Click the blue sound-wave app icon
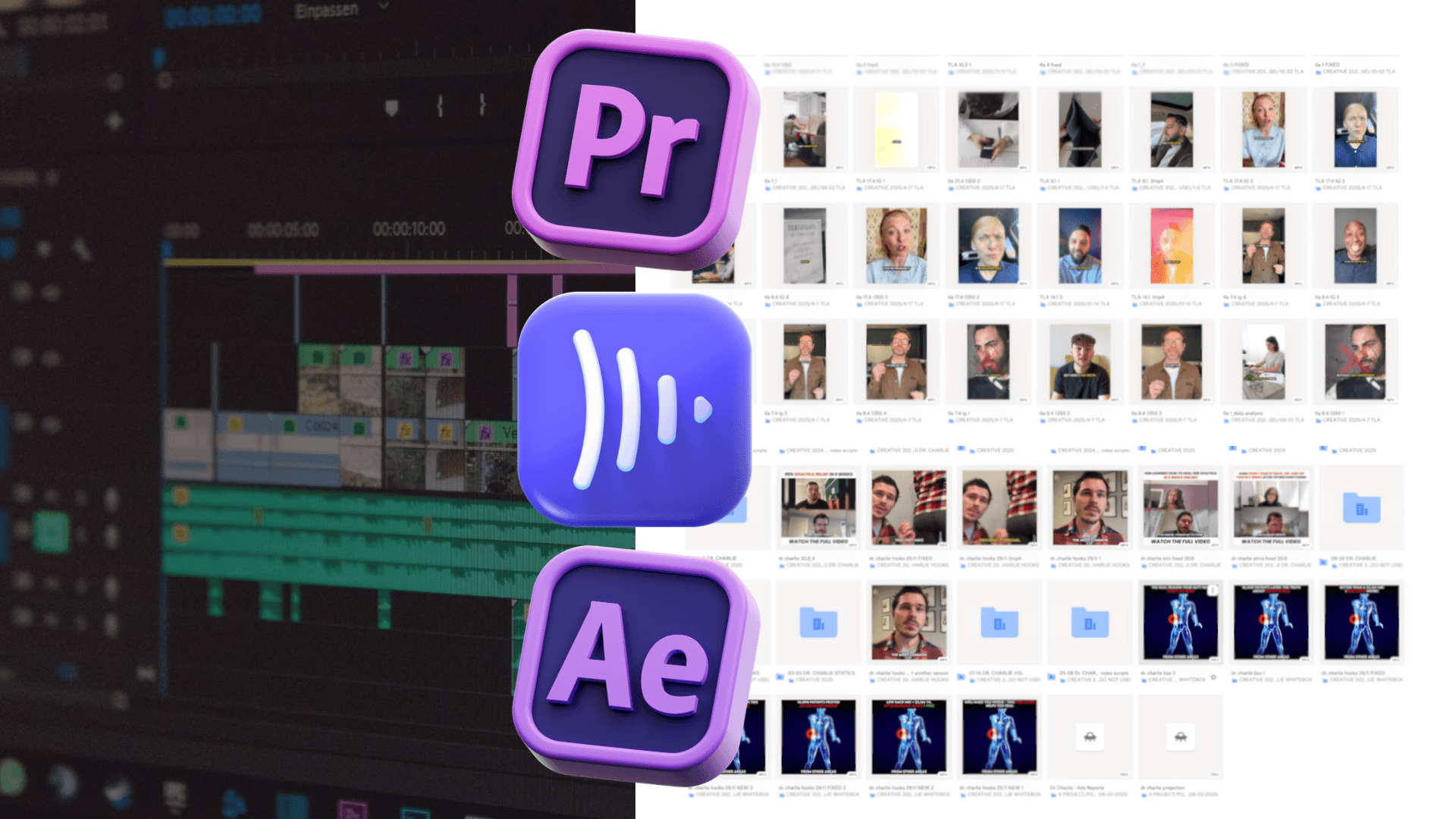 (635, 409)
